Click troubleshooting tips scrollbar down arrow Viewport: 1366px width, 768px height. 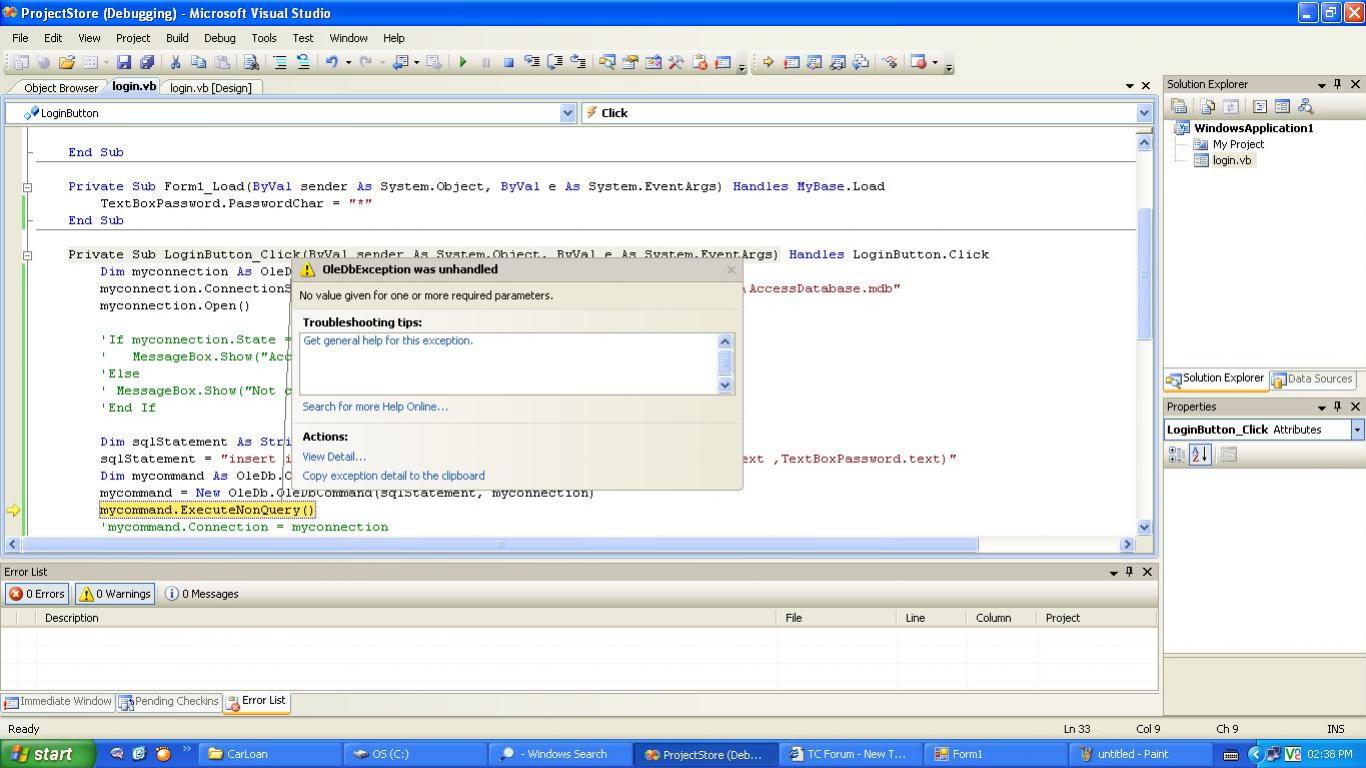click(x=726, y=385)
